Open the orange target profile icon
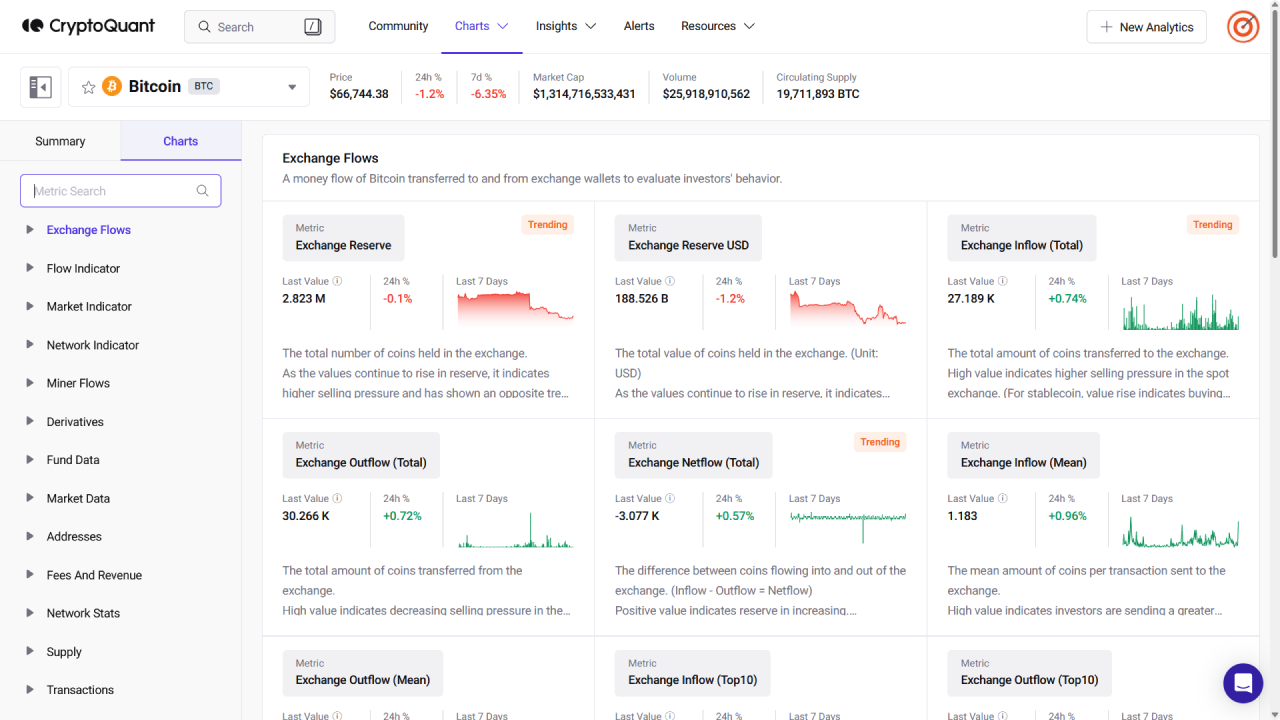 tap(1243, 27)
